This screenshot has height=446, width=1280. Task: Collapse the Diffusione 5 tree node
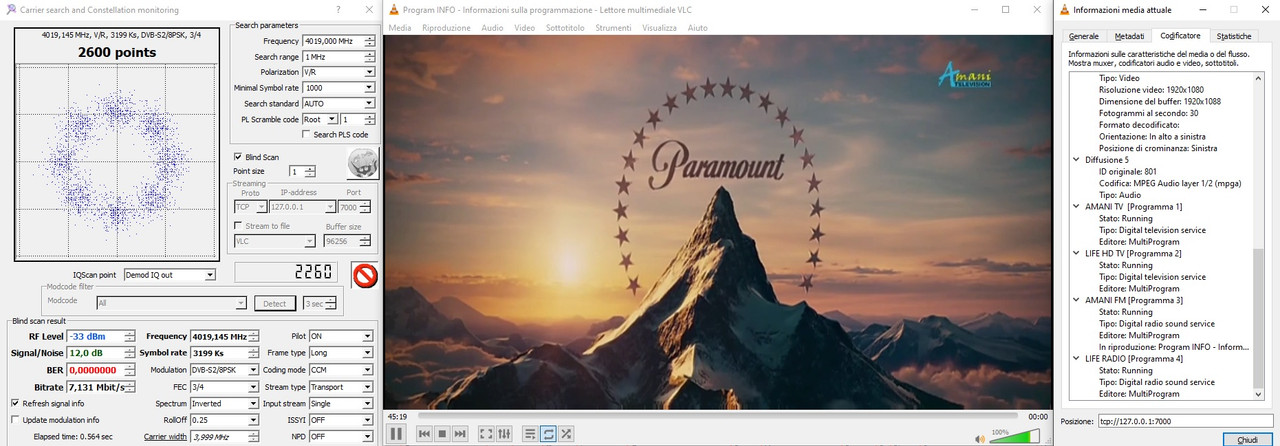click(1074, 159)
